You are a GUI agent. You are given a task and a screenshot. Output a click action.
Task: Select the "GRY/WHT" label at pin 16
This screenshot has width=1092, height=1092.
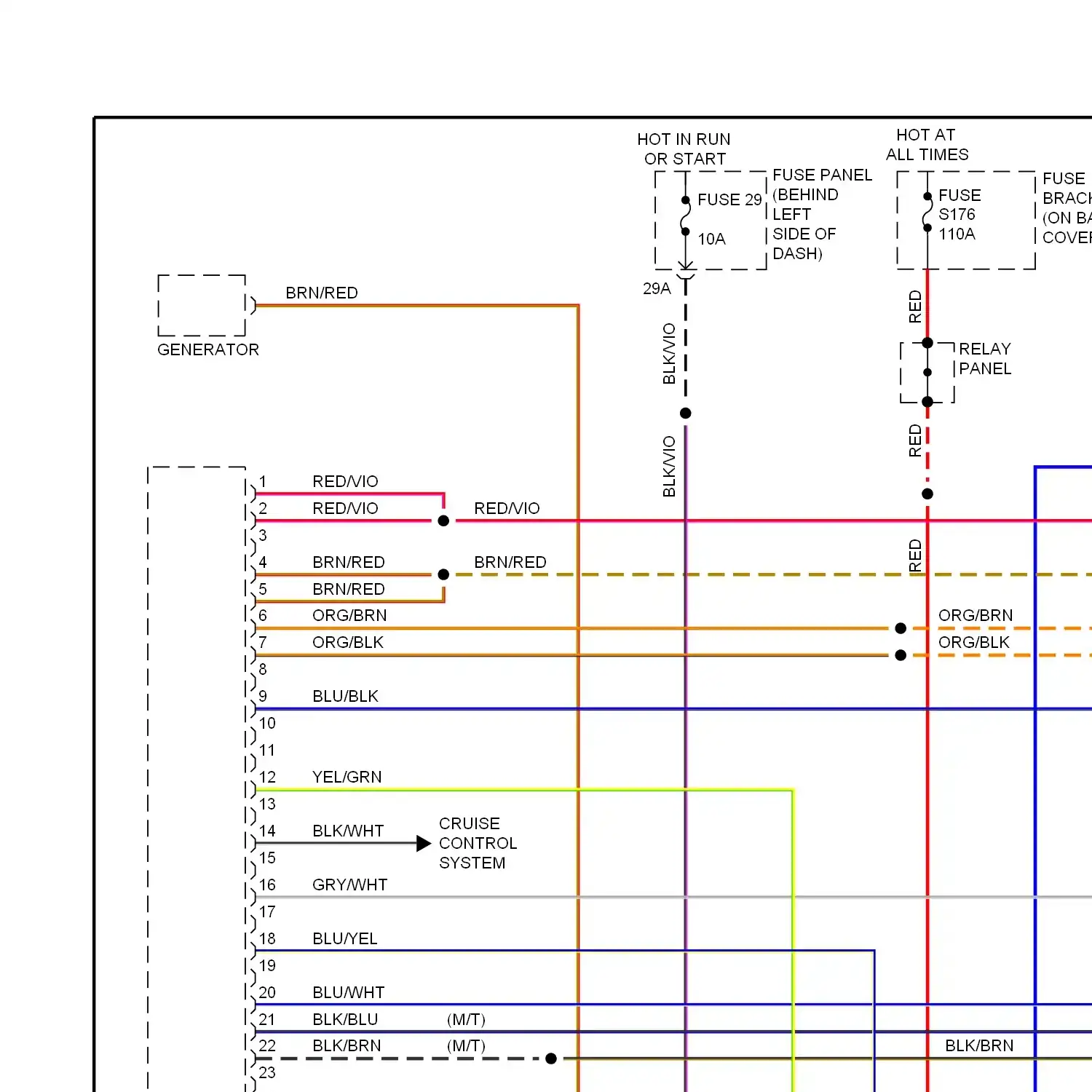pyautogui.click(x=350, y=885)
